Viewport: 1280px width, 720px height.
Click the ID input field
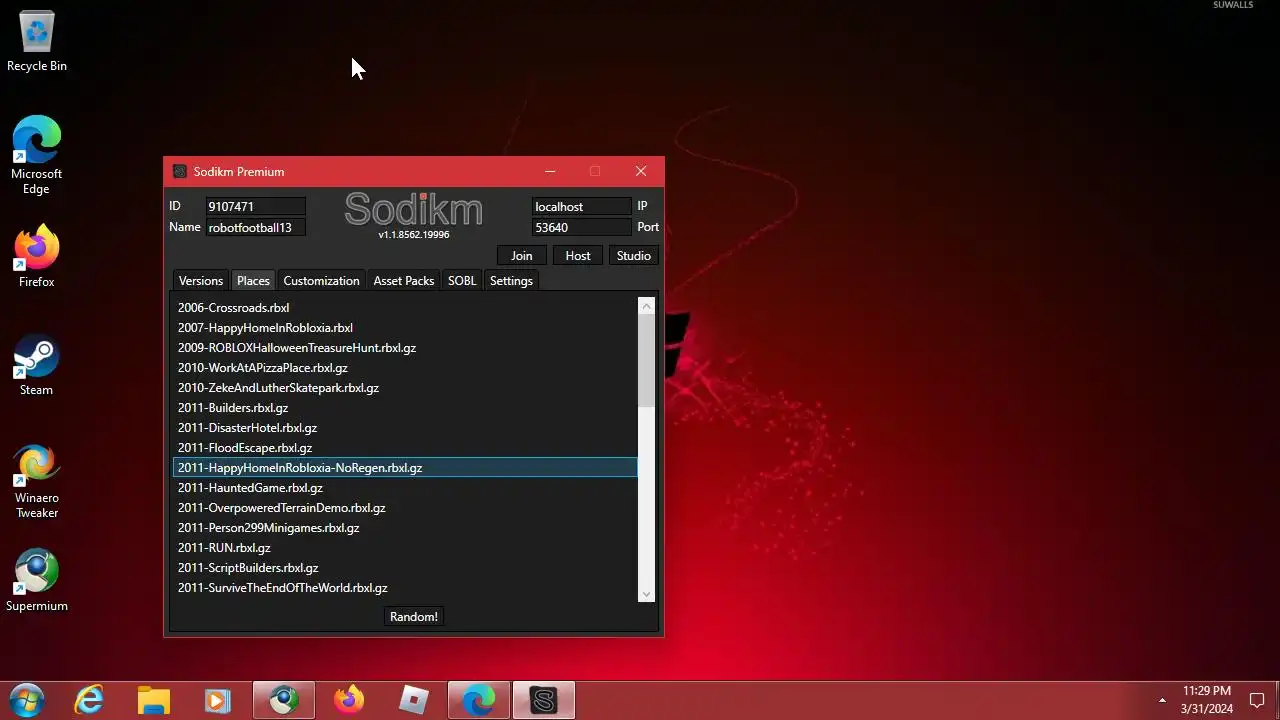tap(255, 206)
